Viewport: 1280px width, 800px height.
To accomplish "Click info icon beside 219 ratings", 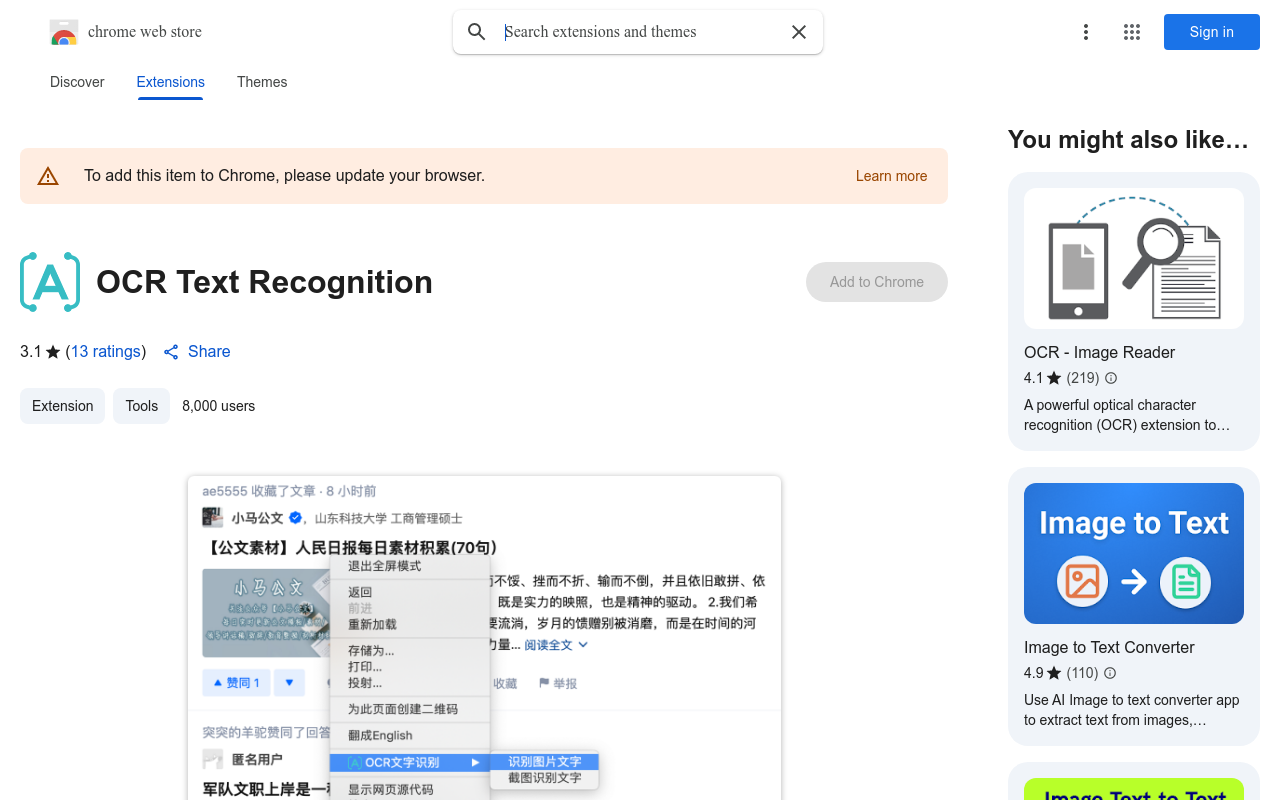I will point(1111,378).
